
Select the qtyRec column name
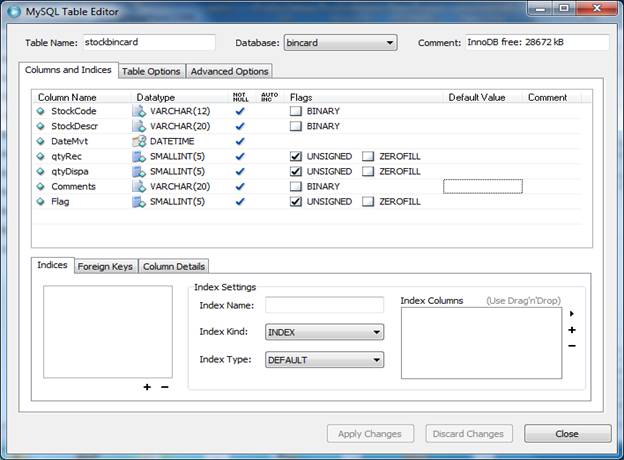(x=66, y=156)
